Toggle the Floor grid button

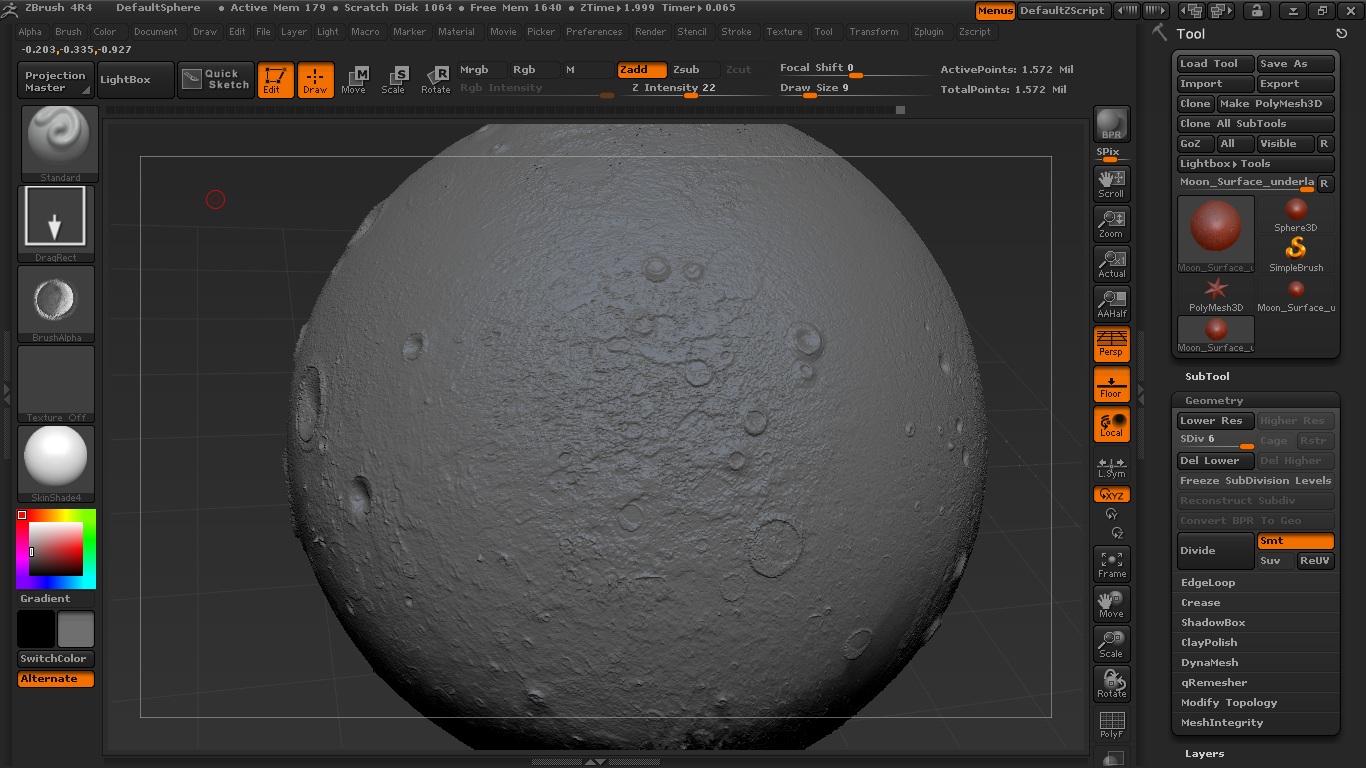1111,384
